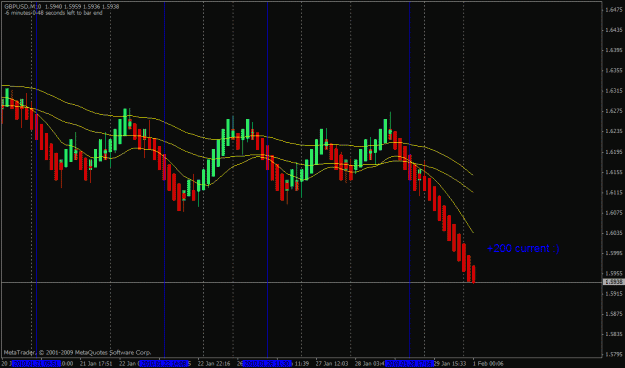Click the 1.5955 price scale label
This screenshot has height=368, width=625.
pos(614,274)
